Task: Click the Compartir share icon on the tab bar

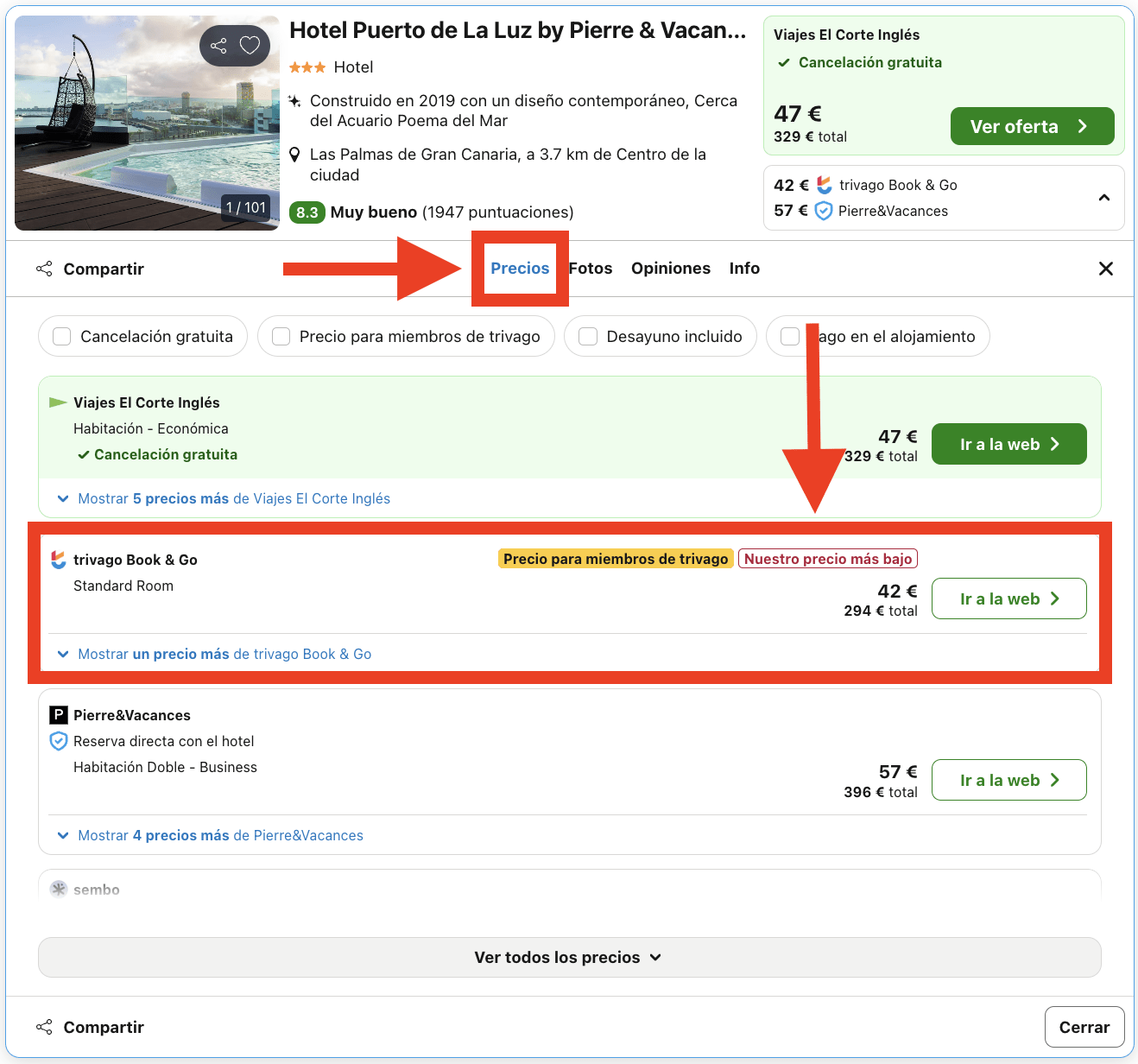Action: (44, 269)
